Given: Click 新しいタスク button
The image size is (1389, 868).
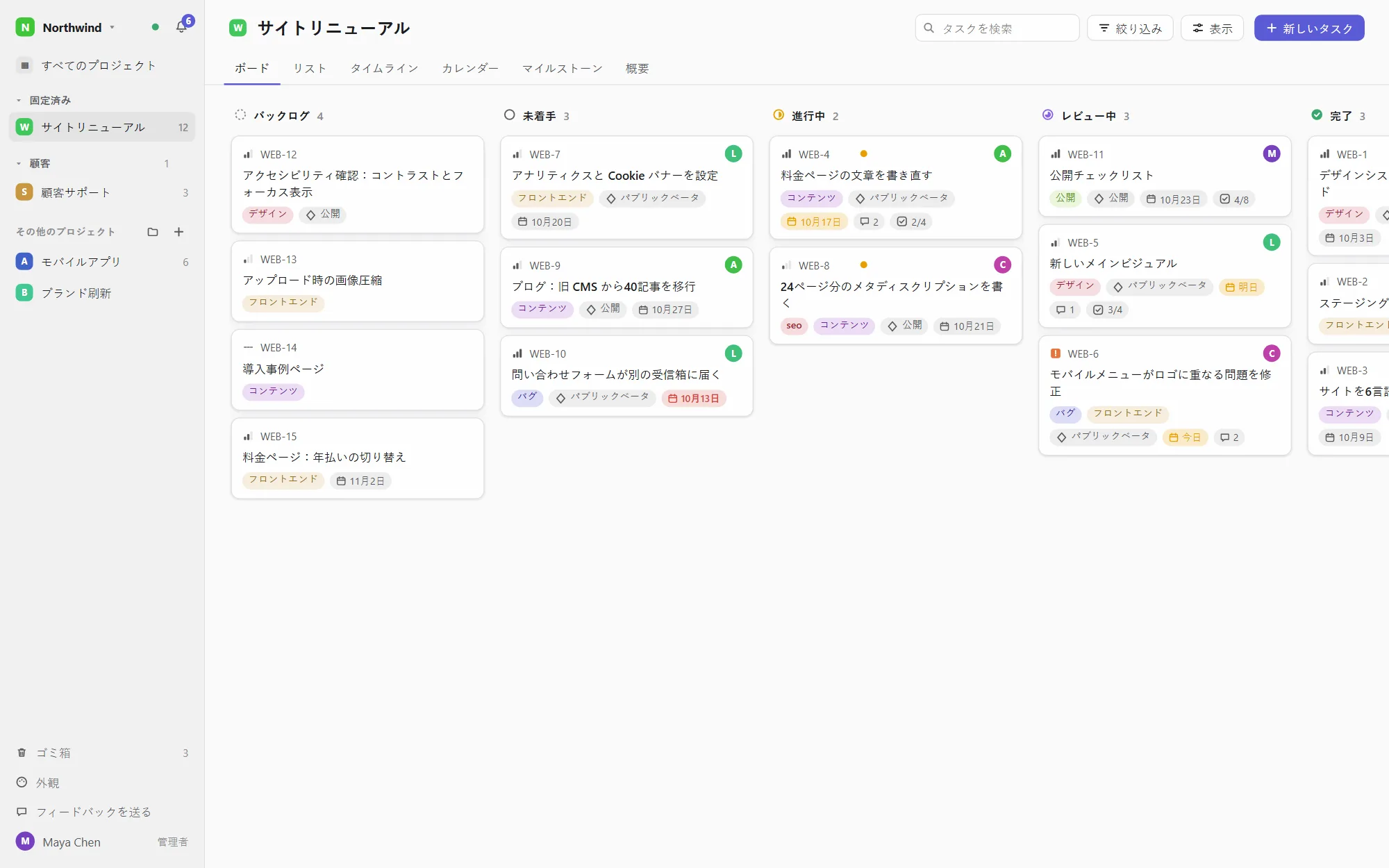Looking at the screenshot, I should point(1309,28).
